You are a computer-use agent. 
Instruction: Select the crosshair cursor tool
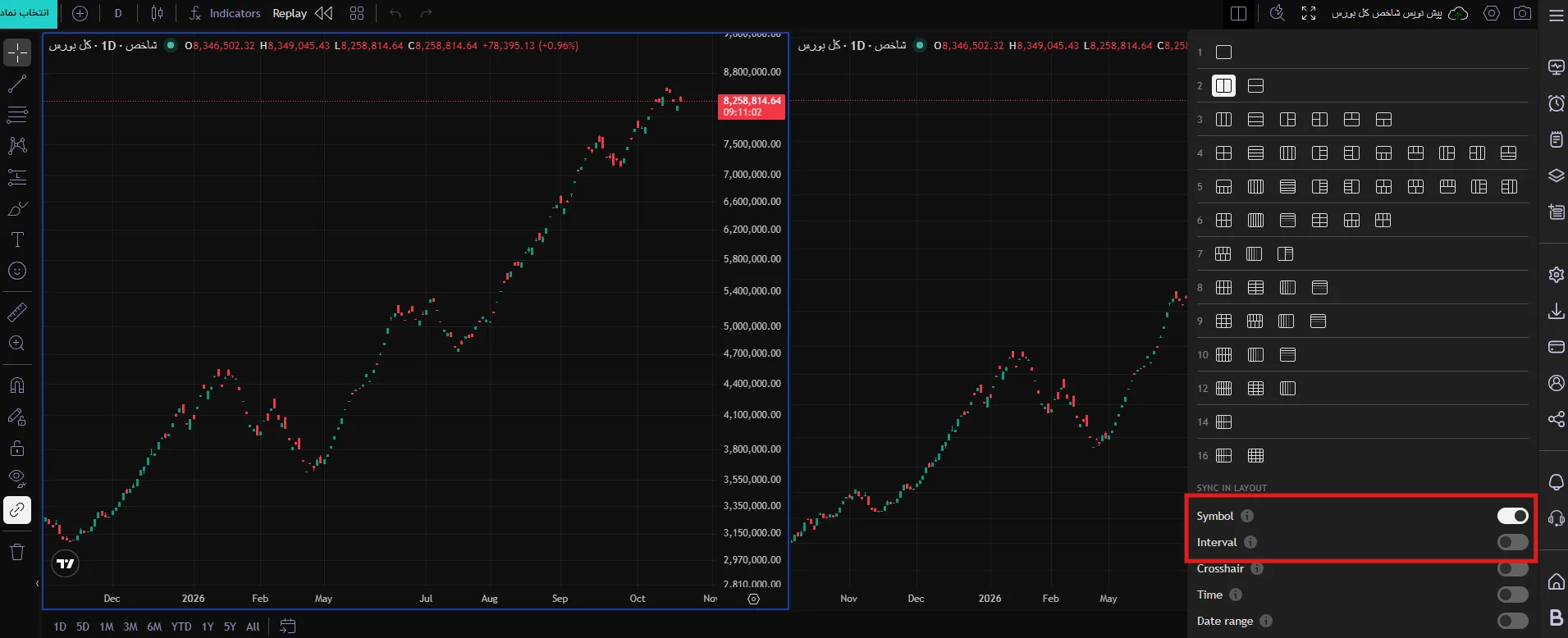tap(17, 52)
